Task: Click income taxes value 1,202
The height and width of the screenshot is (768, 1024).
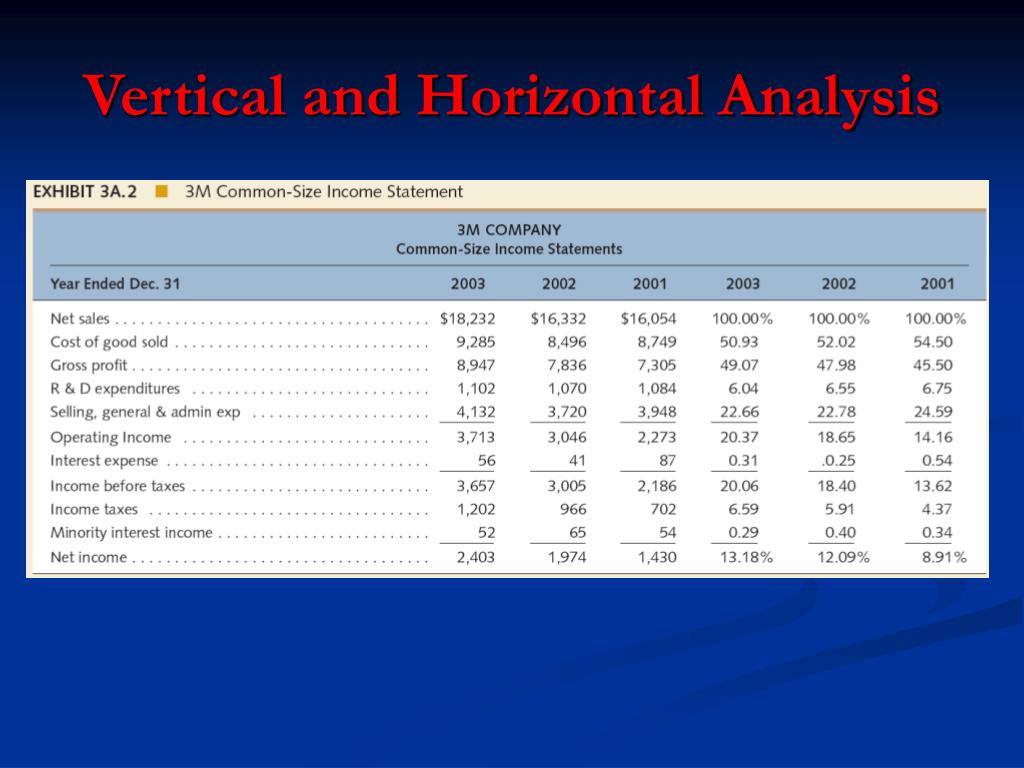Action: (476, 509)
